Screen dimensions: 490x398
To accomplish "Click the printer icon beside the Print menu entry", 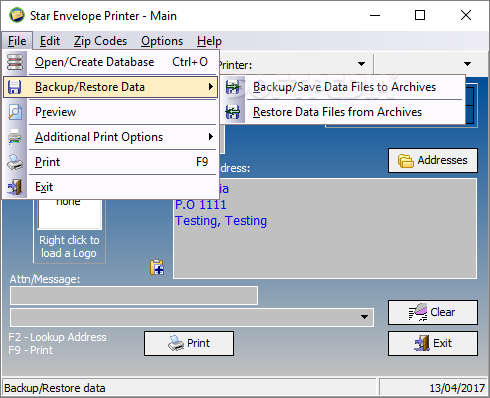I will pyautogui.click(x=15, y=162).
